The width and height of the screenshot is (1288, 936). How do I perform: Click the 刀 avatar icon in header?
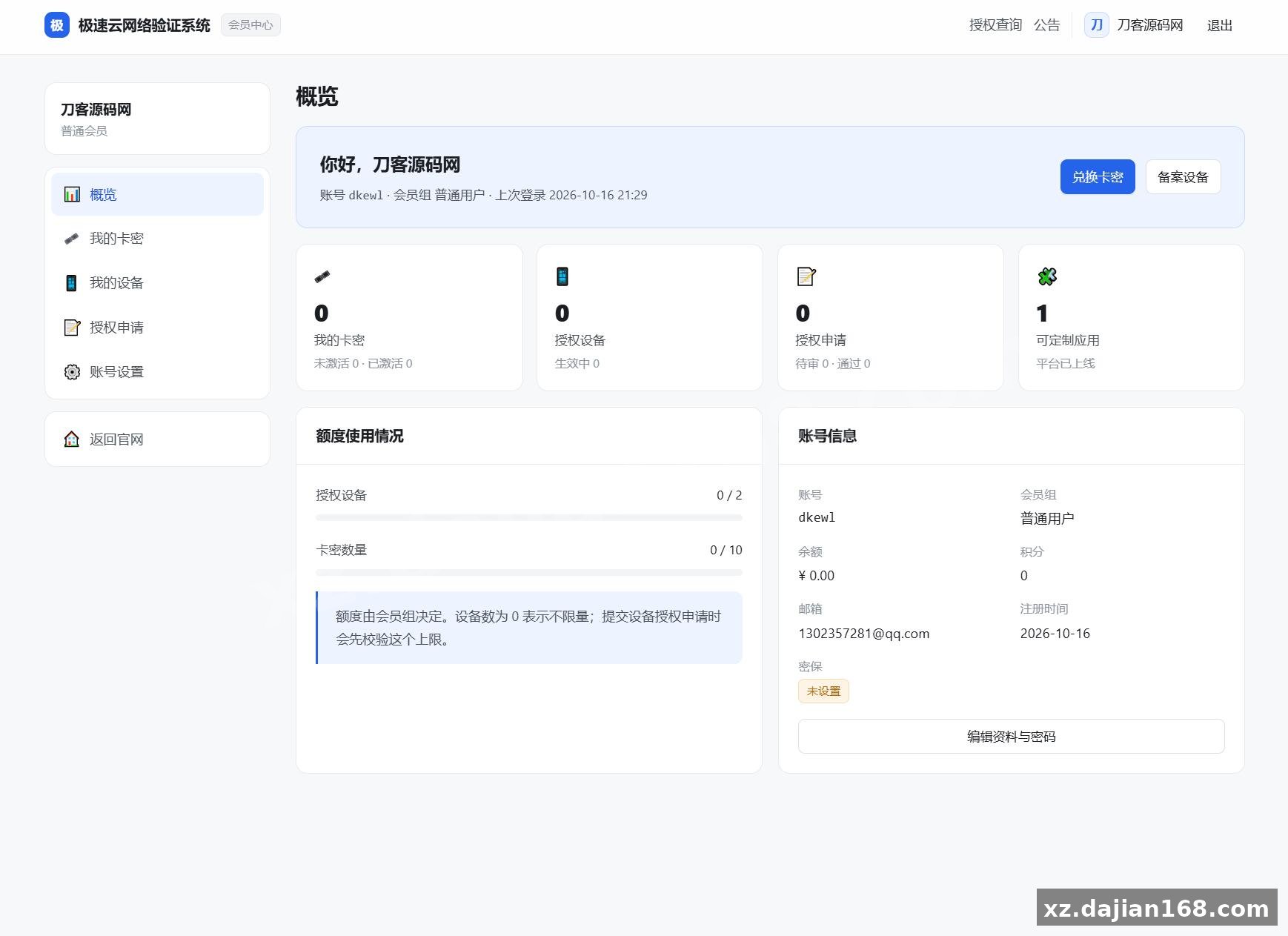click(1097, 25)
